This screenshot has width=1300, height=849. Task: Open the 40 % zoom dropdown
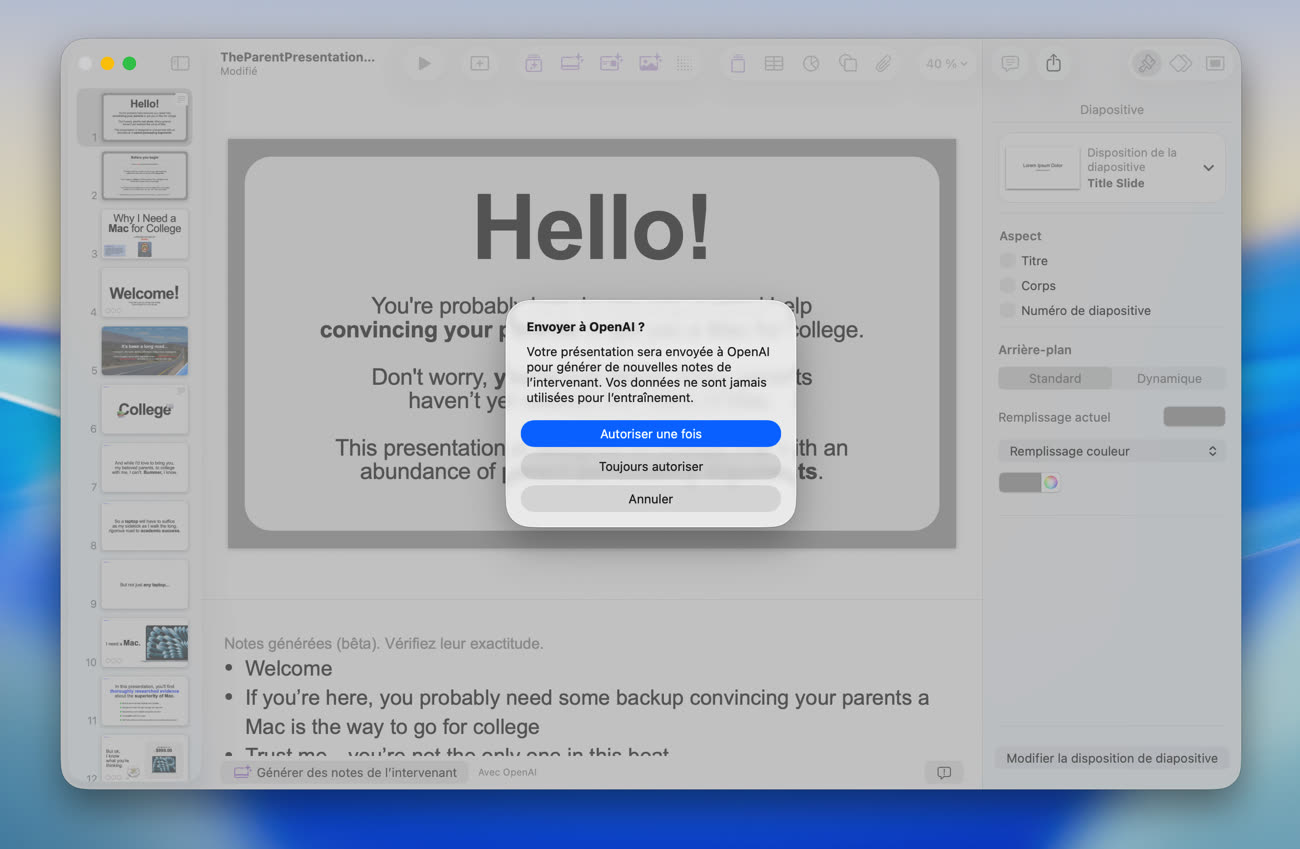tap(946, 63)
